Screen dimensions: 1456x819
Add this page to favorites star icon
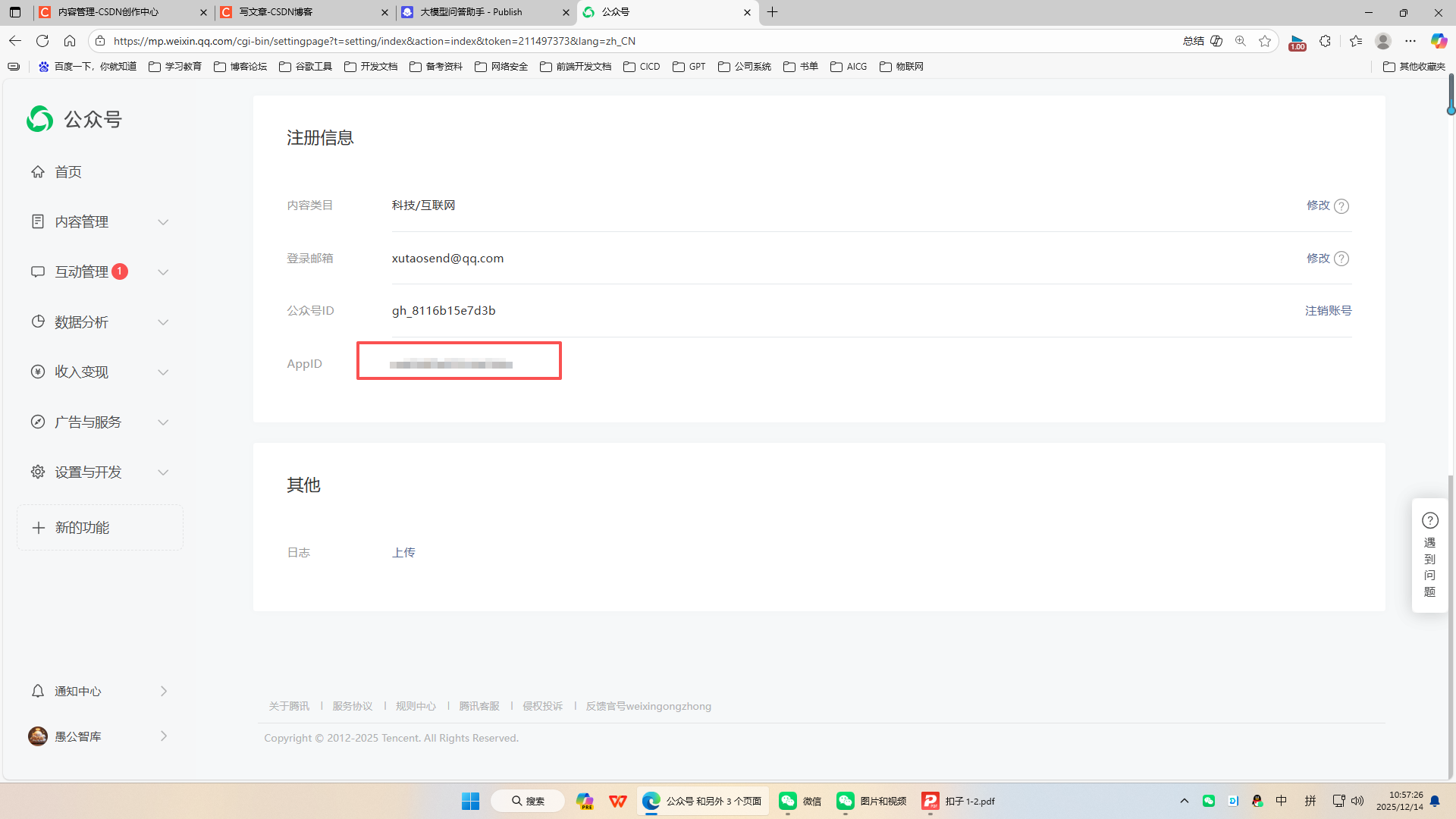pyautogui.click(x=1265, y=41)
